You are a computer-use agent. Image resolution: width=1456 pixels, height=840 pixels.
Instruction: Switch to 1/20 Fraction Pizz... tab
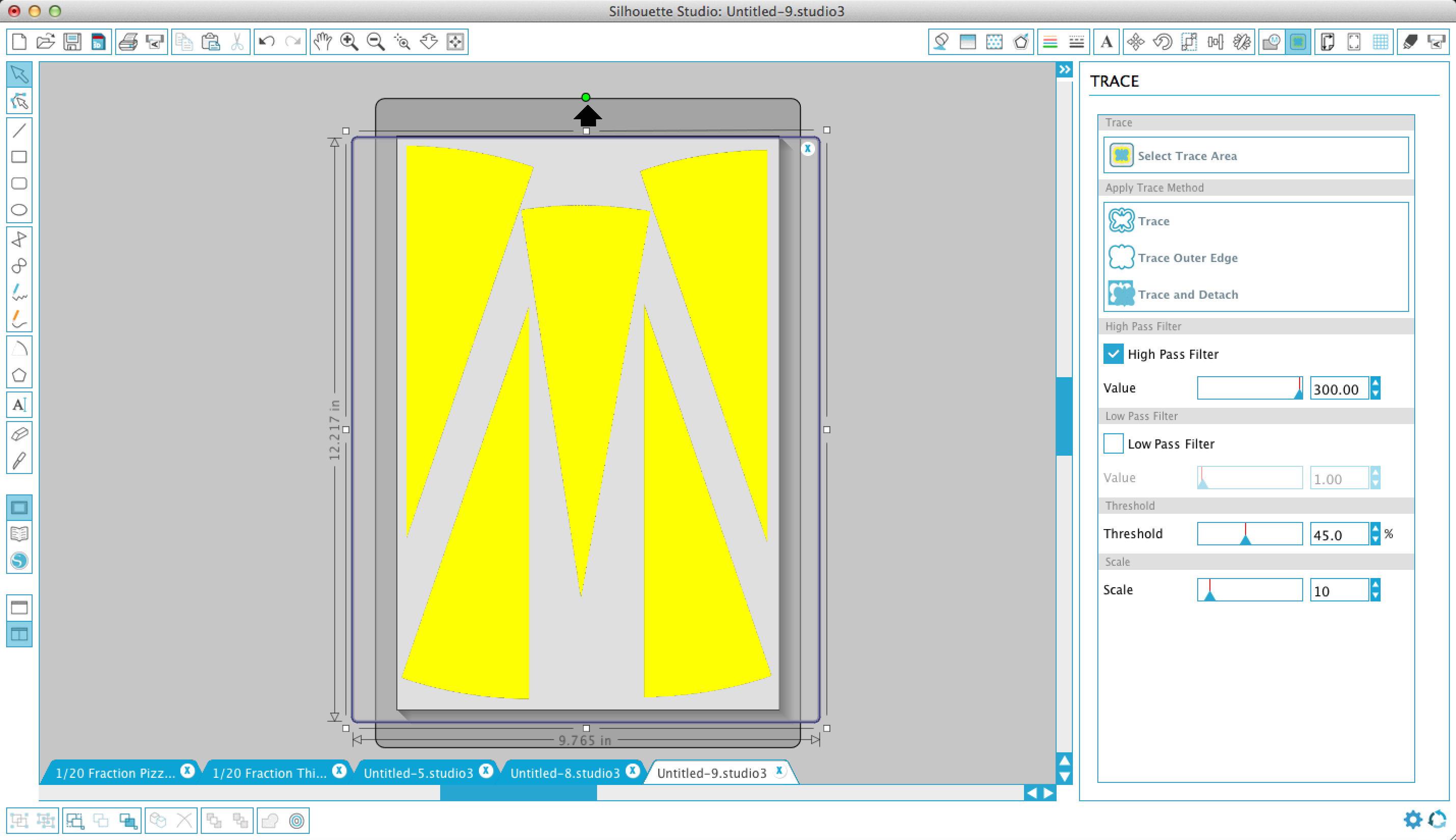[x=115, y=773]
